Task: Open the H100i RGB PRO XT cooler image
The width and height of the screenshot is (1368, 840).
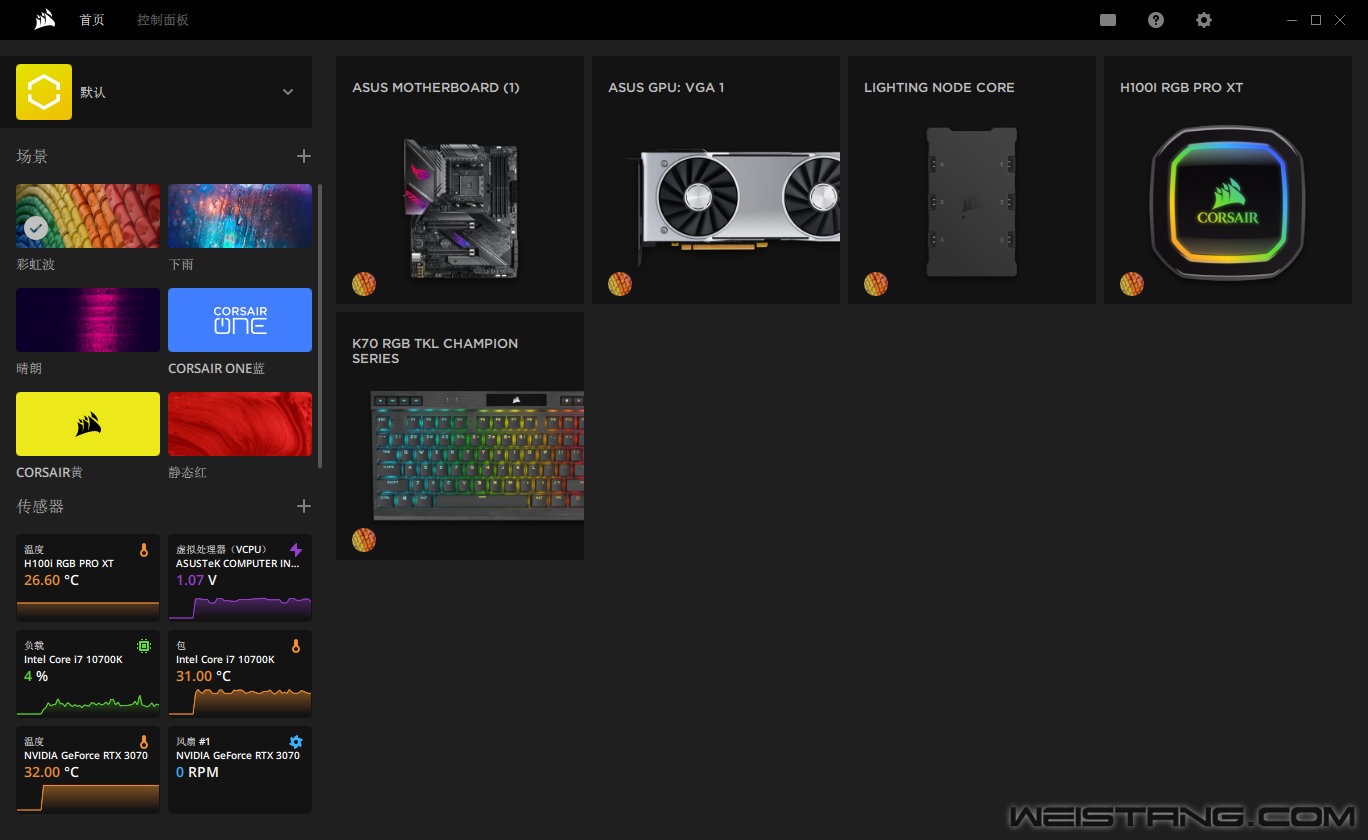Action: 1228,202
